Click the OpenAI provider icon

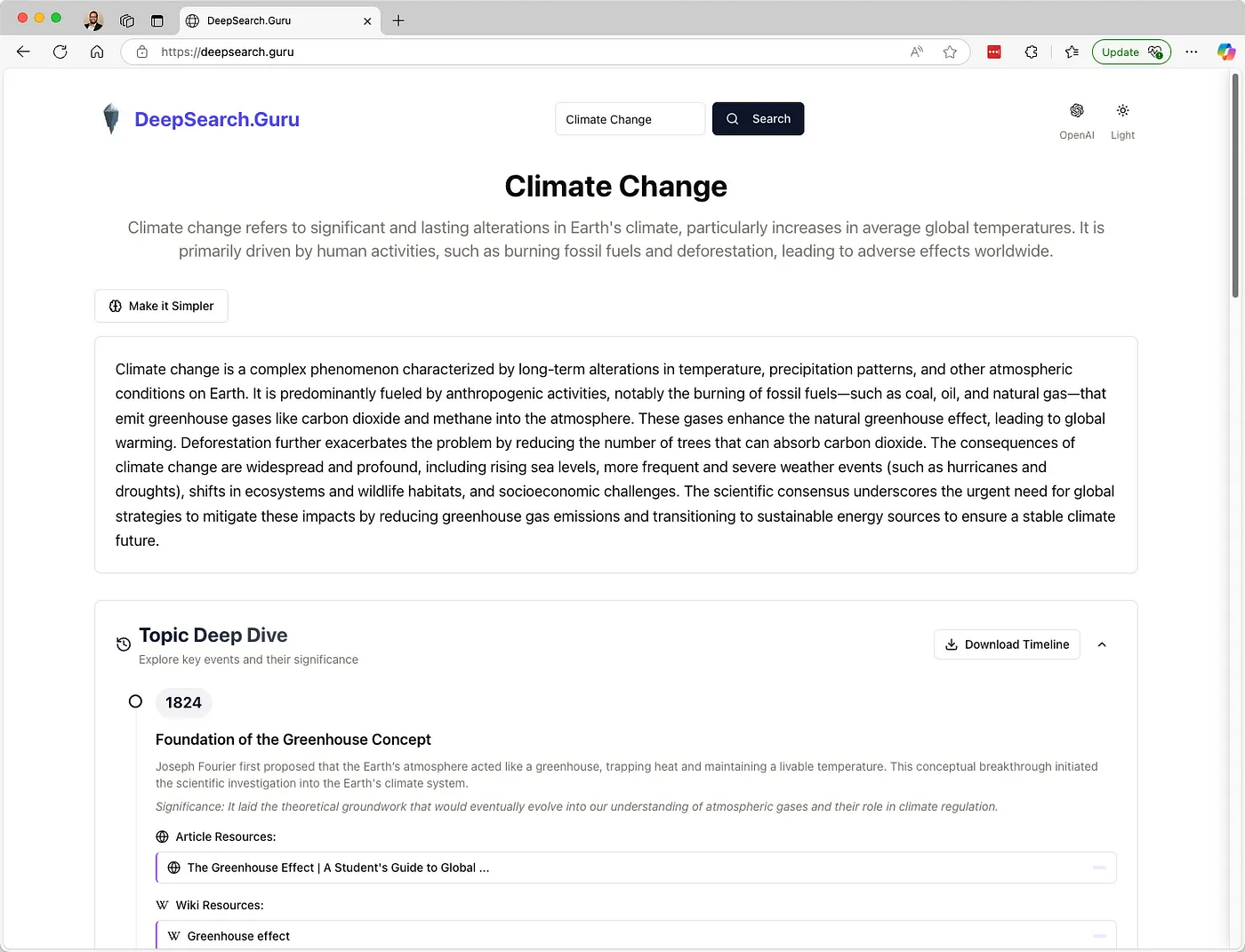pyautogui.click(x=1076, y=111)
